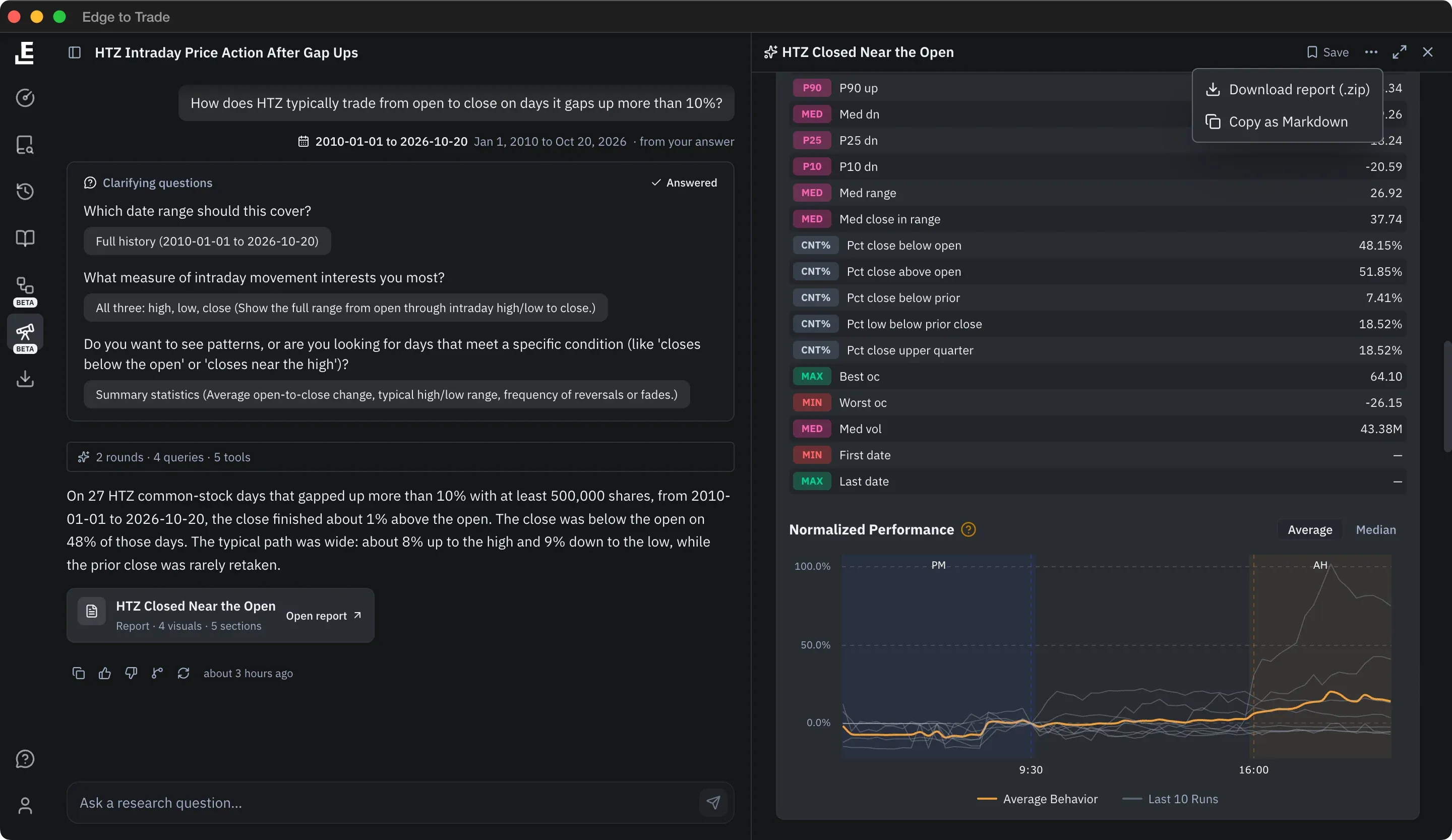
Task: Open the user profile icon in sidebar
Action: tap(25, 805)
